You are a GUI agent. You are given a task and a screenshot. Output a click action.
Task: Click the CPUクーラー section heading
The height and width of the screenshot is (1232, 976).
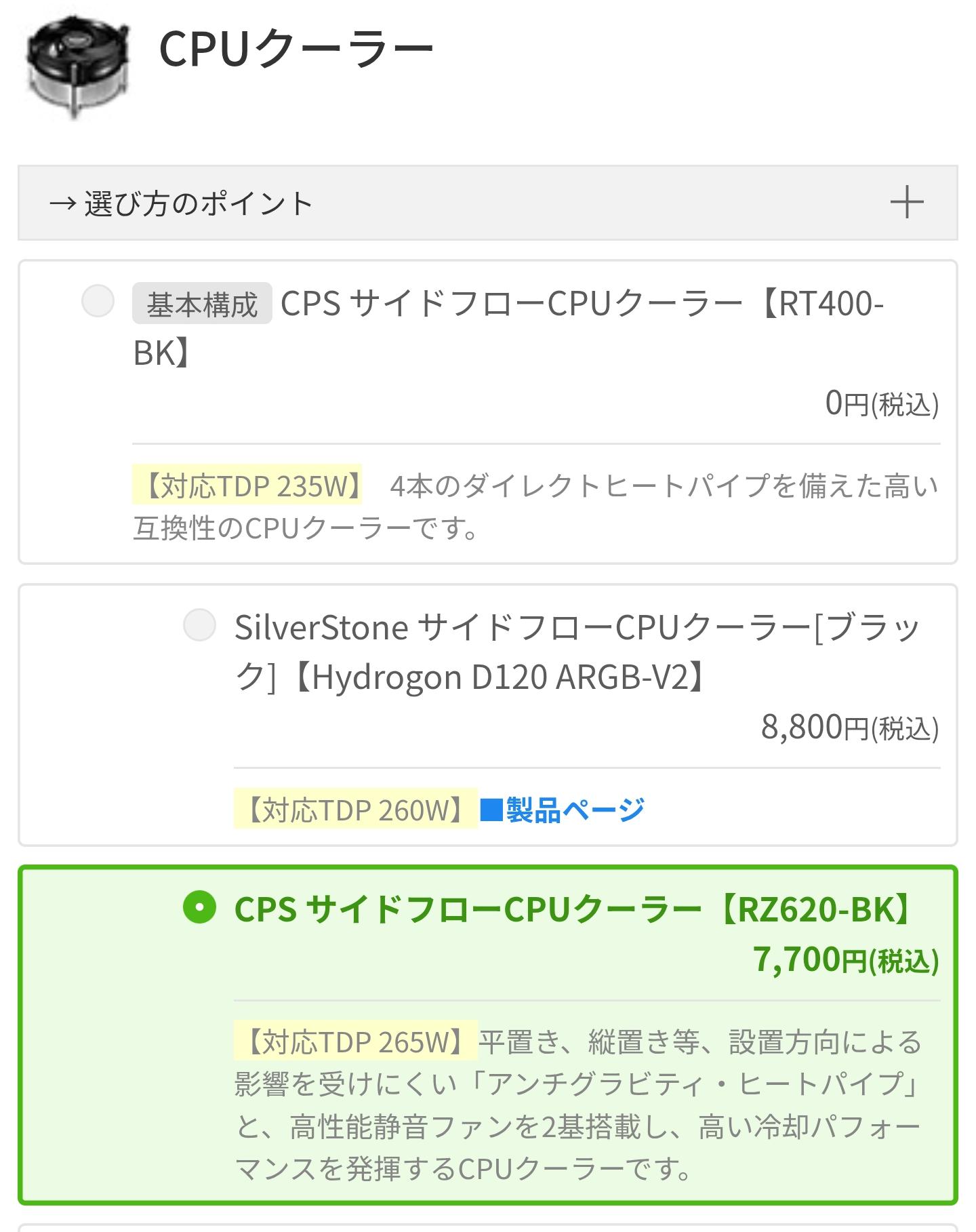point(296,49)
